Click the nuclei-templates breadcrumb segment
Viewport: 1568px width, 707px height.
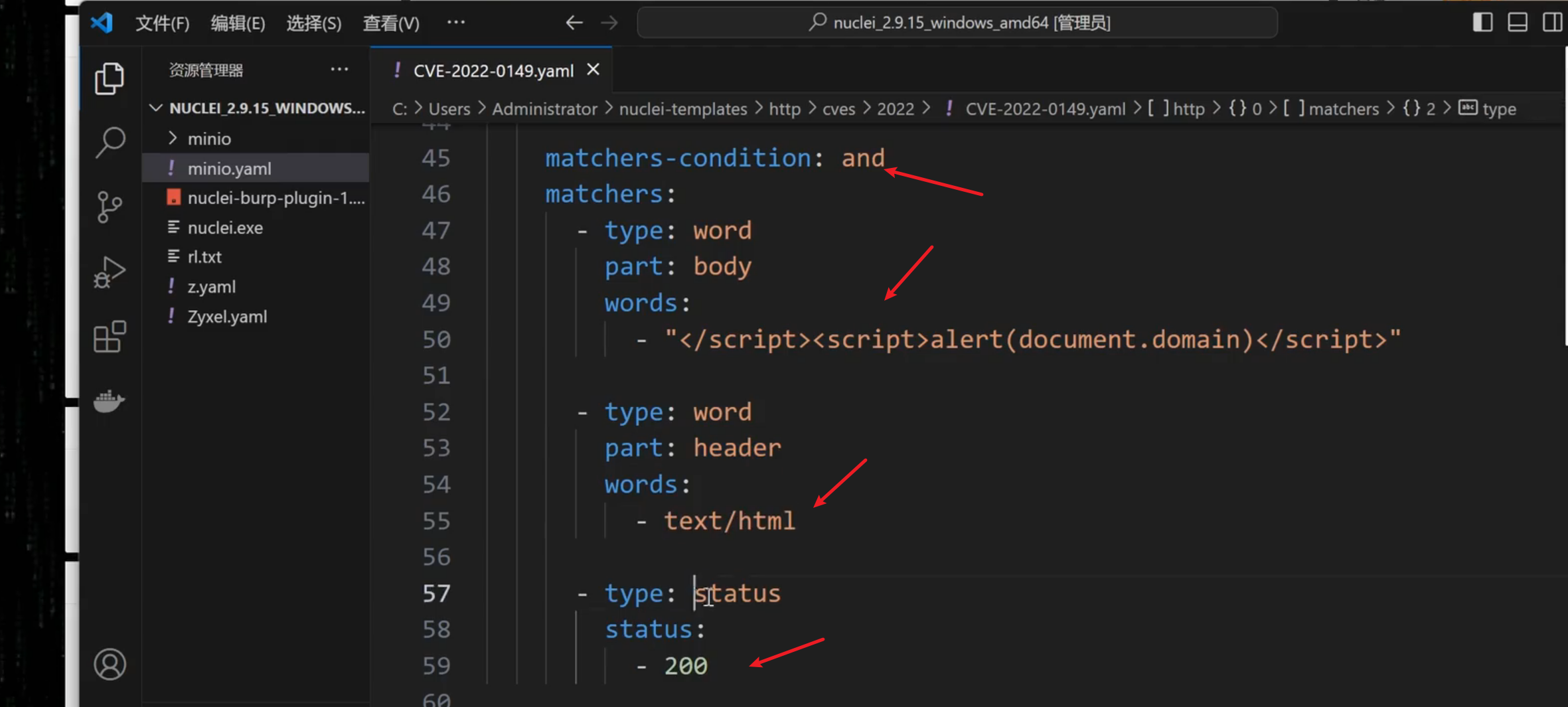tap(682, 109)
